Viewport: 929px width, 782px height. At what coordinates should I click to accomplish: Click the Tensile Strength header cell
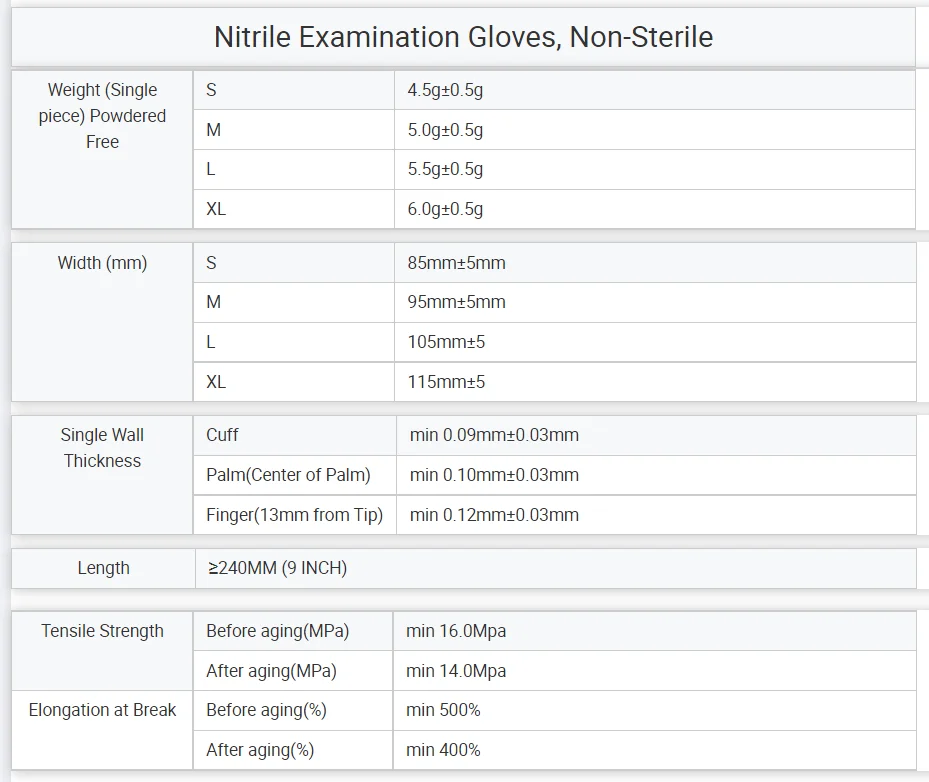pos(102,650)
